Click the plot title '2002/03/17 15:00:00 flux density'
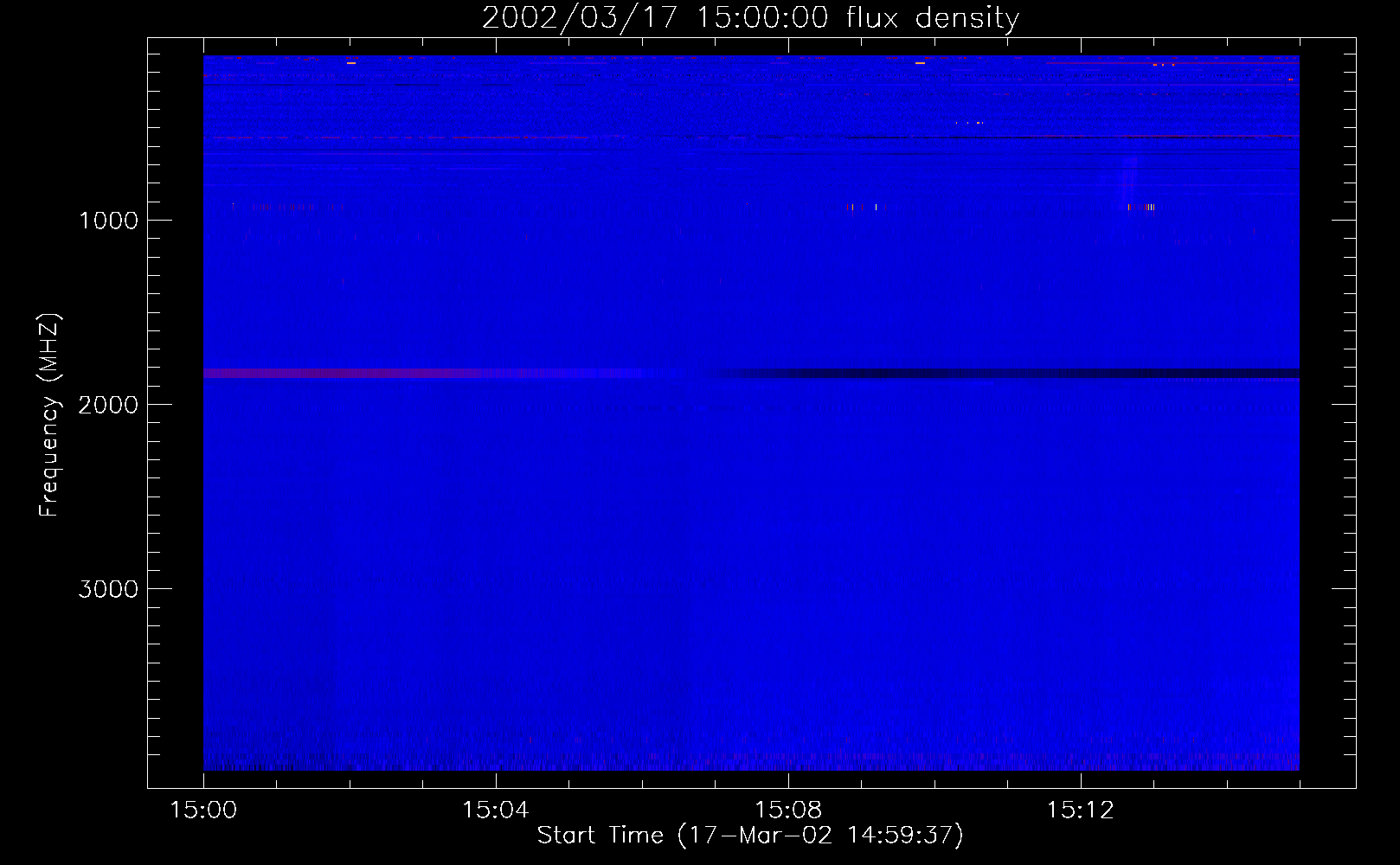The width and height of the screenshot is (1400, 865). pos(750,18)
